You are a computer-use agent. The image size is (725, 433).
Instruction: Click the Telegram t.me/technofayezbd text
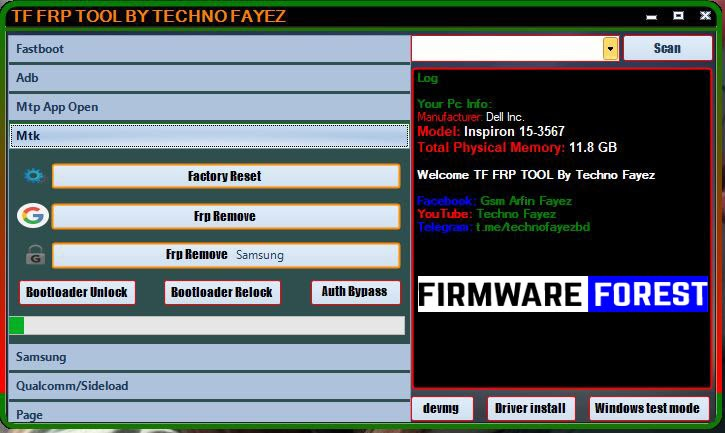pos(504,227)
